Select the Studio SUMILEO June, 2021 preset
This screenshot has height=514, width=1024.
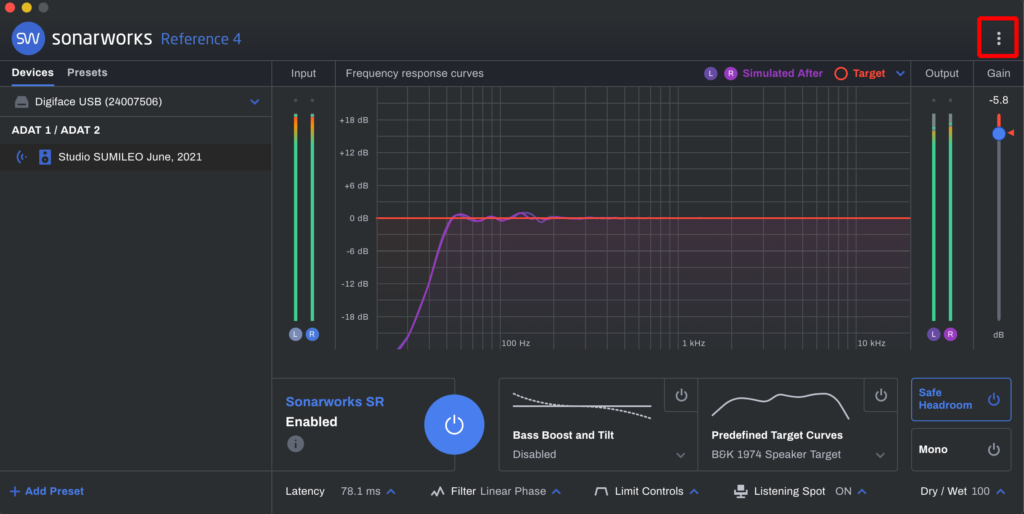click(x=135, y=157)
